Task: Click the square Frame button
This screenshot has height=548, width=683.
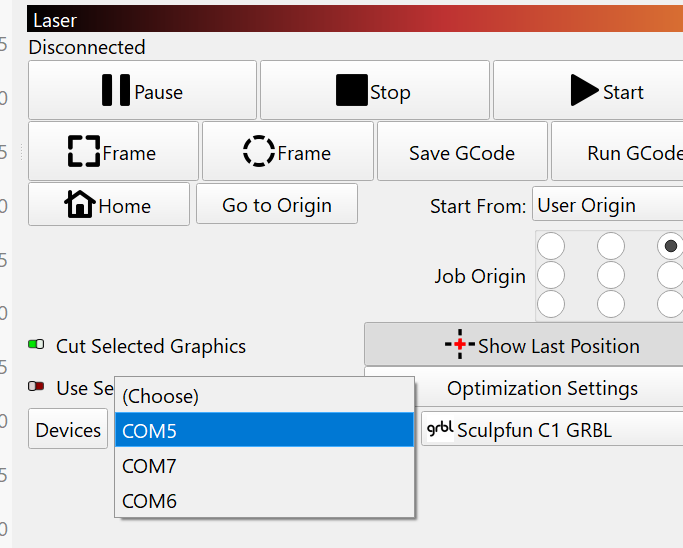Action: (x=113, y=152)
